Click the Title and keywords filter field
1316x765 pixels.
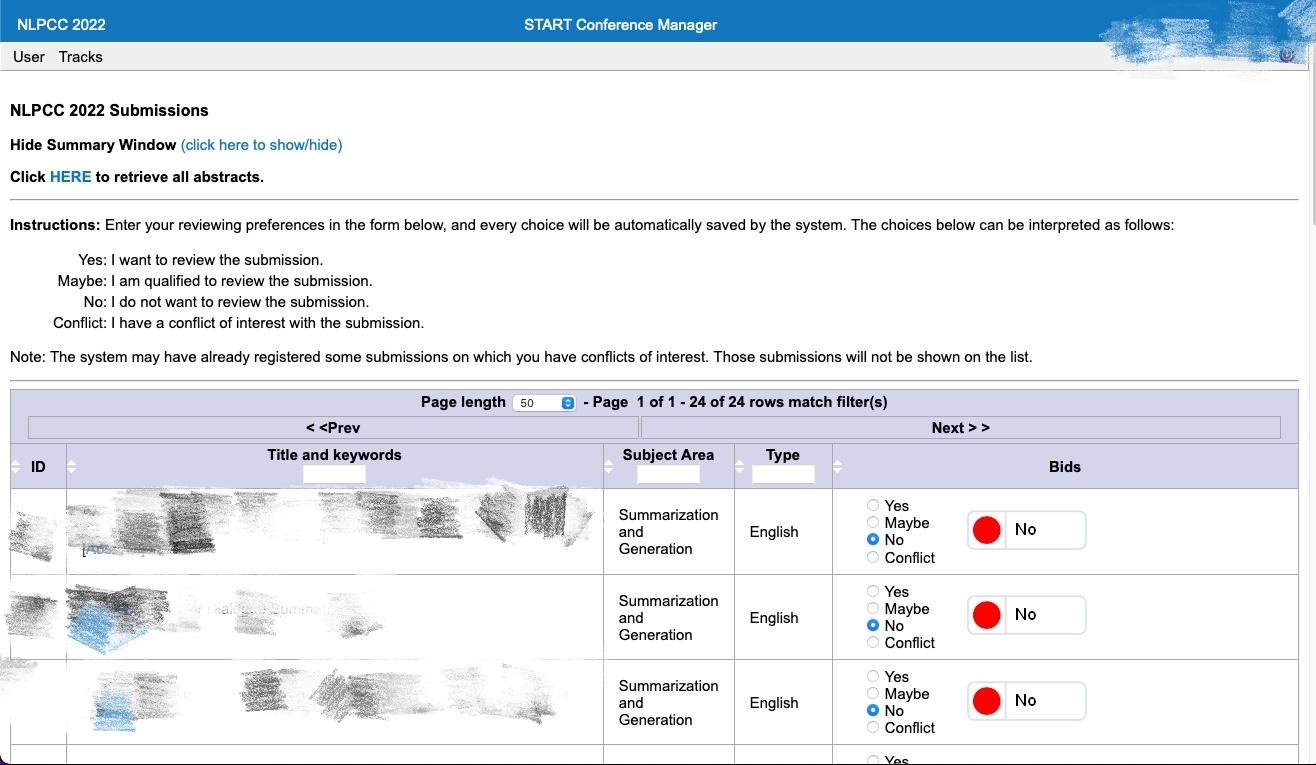tap(334, 475)
